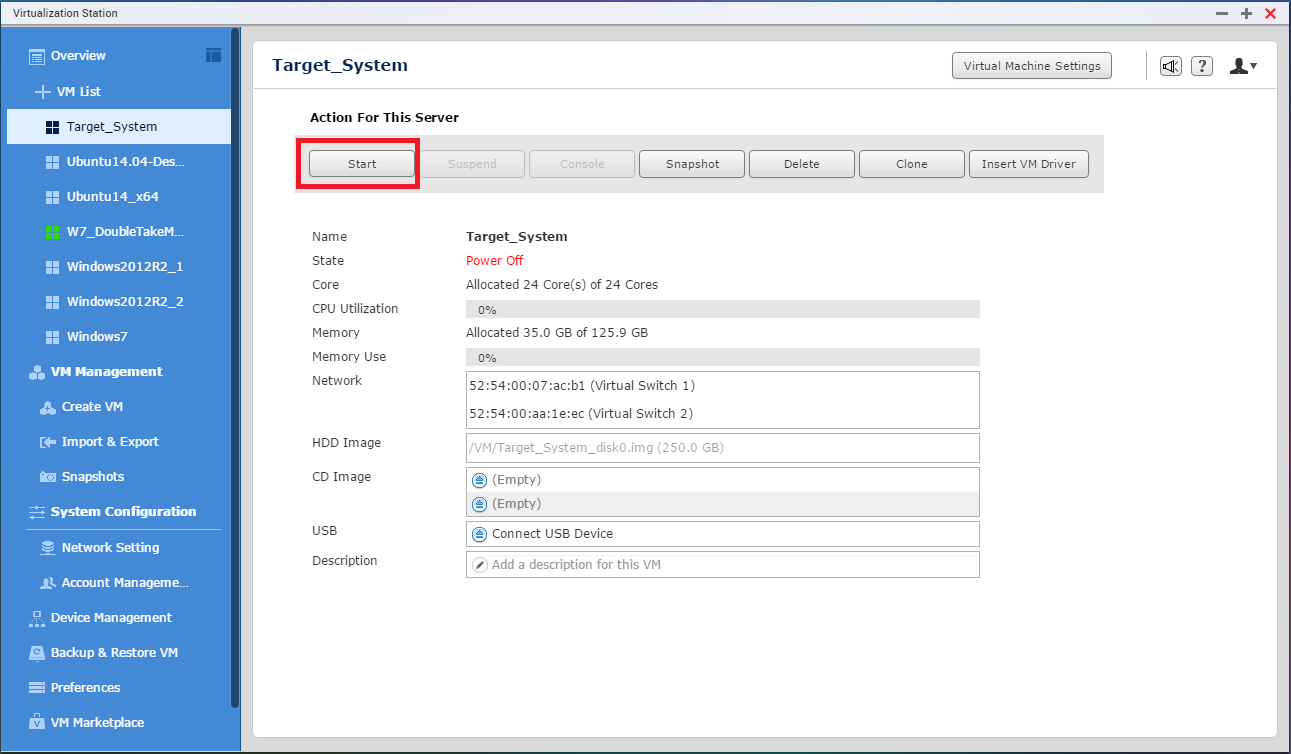Open the user account dropdown menu

(1243, 66)
